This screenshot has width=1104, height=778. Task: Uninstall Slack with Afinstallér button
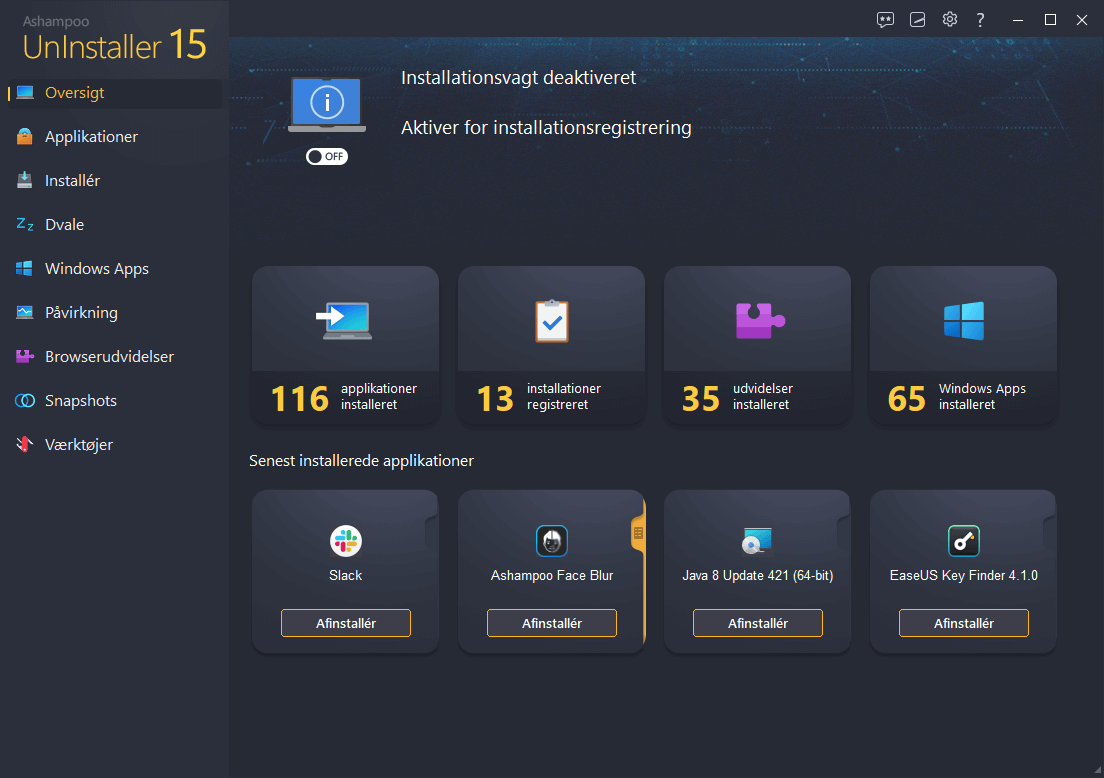345,623
